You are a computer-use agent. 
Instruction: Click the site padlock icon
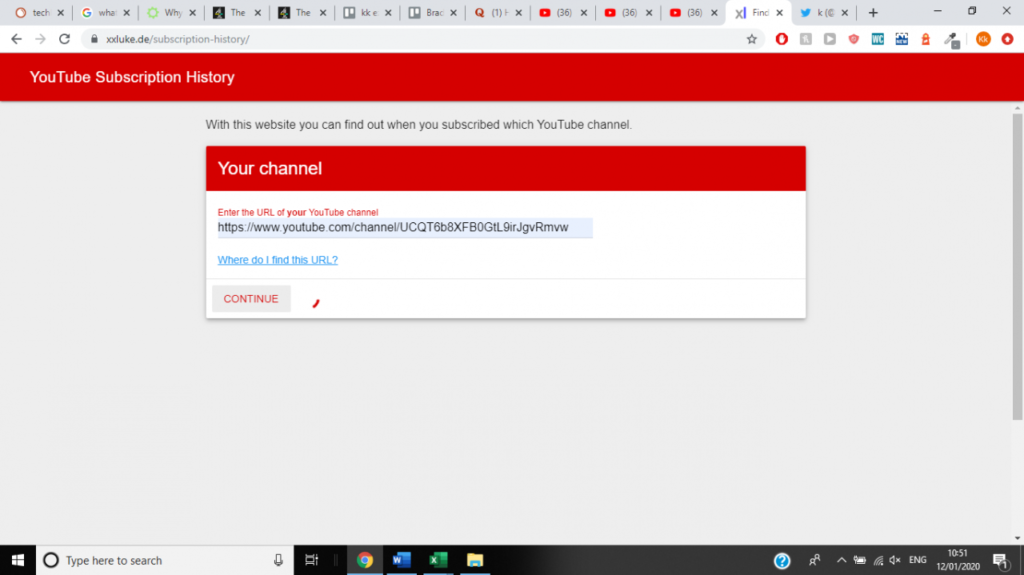point(94,39)
